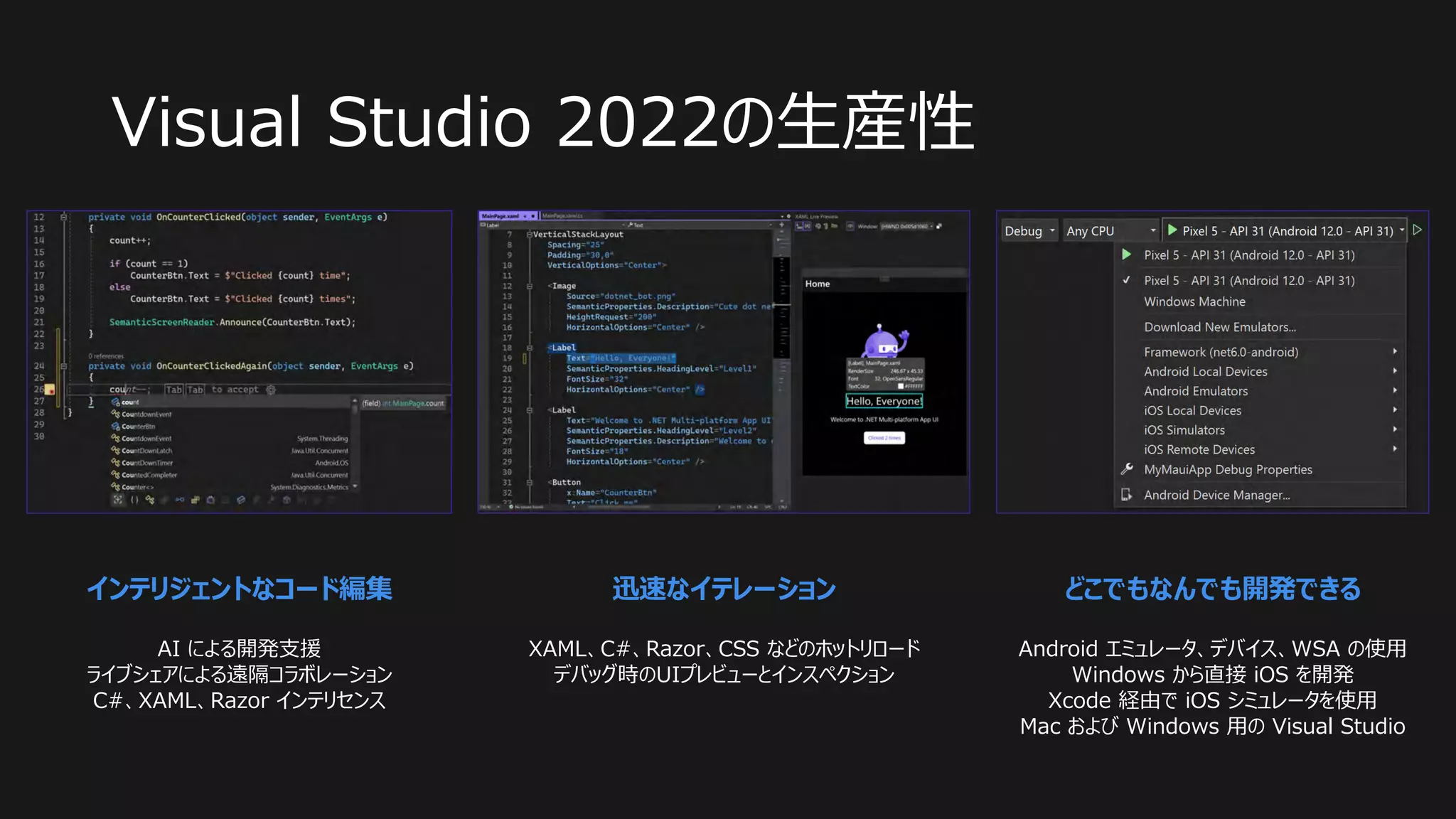Open the Text property navigation dropdown
This screenshot has width=1456, height=819.
701,225
